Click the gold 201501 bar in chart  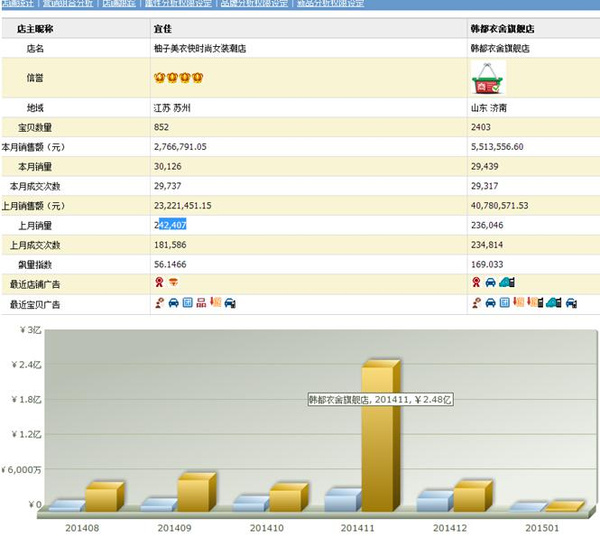[x=565, y=506]
